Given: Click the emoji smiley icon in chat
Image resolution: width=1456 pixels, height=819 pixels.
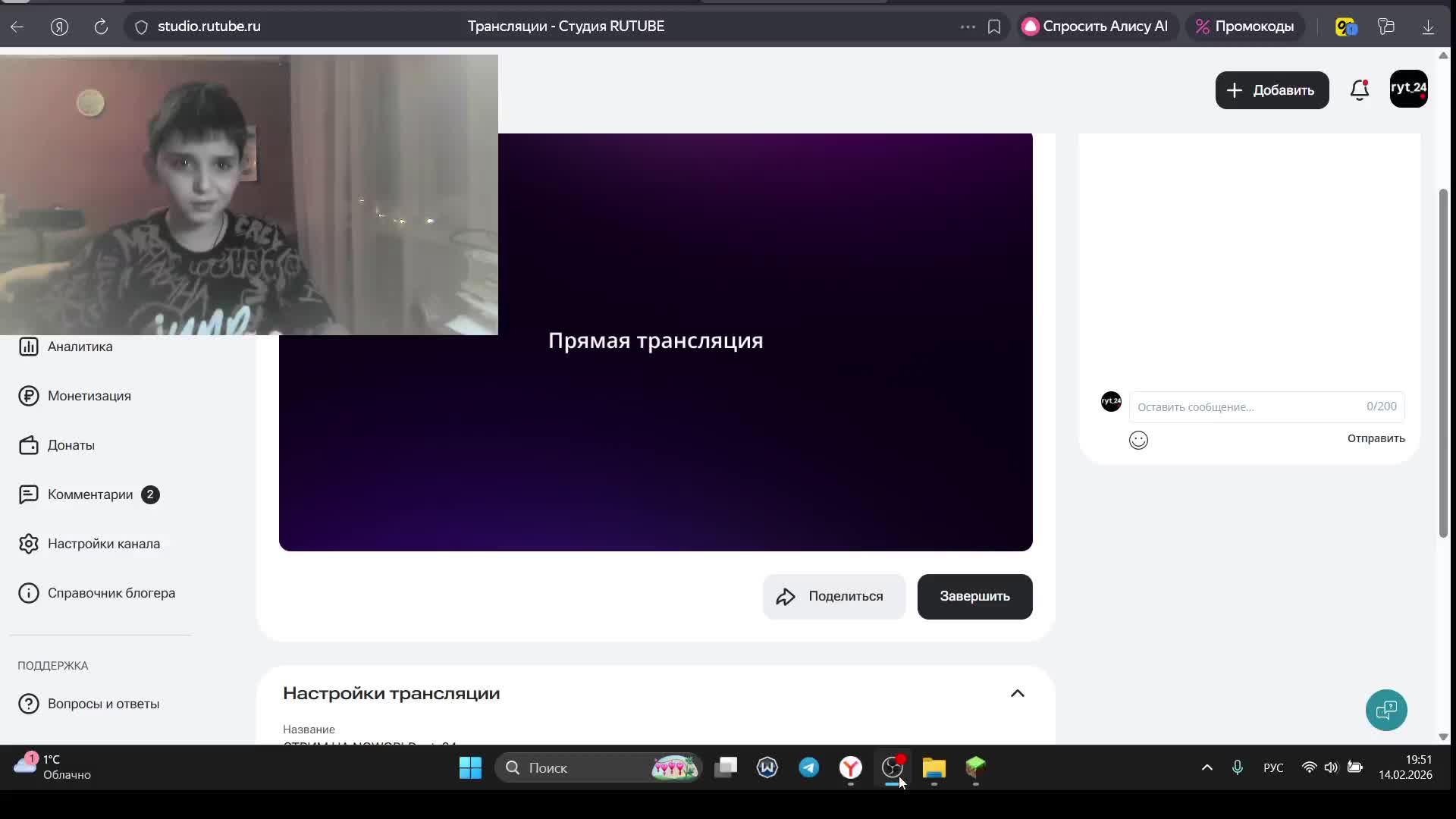Looking at the screenshot, I should tap(1138, 440).
